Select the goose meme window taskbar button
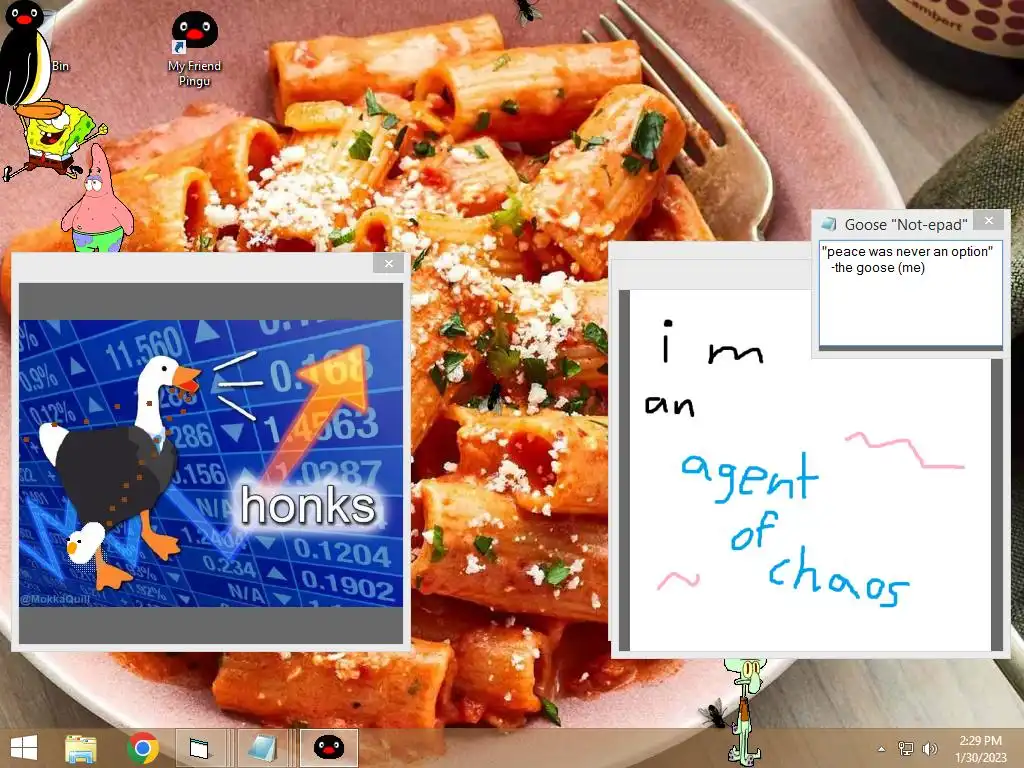Image resolution: width=1024 pixels, height=768 pixels. coord(201,748)
